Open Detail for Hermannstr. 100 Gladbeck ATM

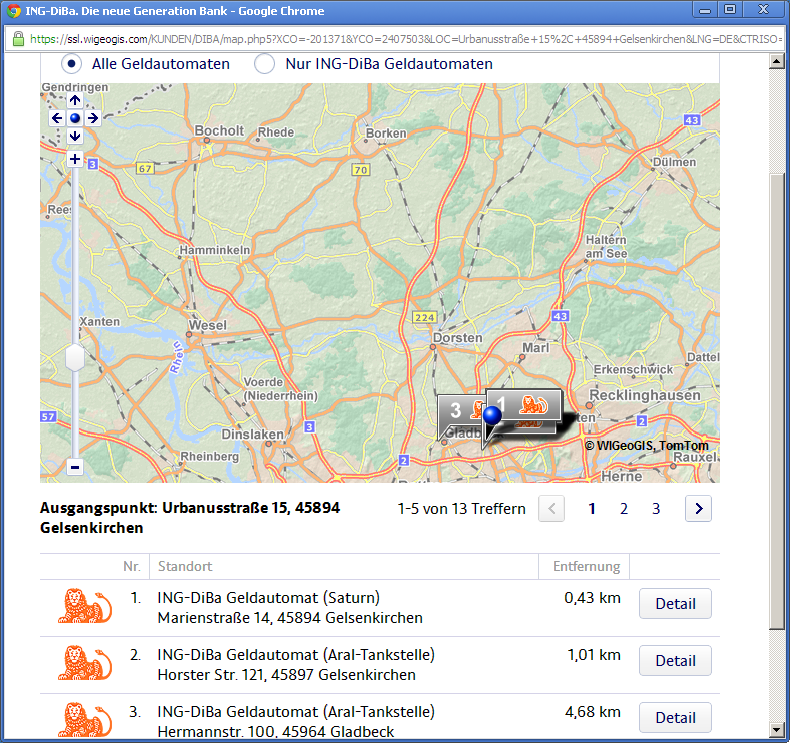pos(675,717)
